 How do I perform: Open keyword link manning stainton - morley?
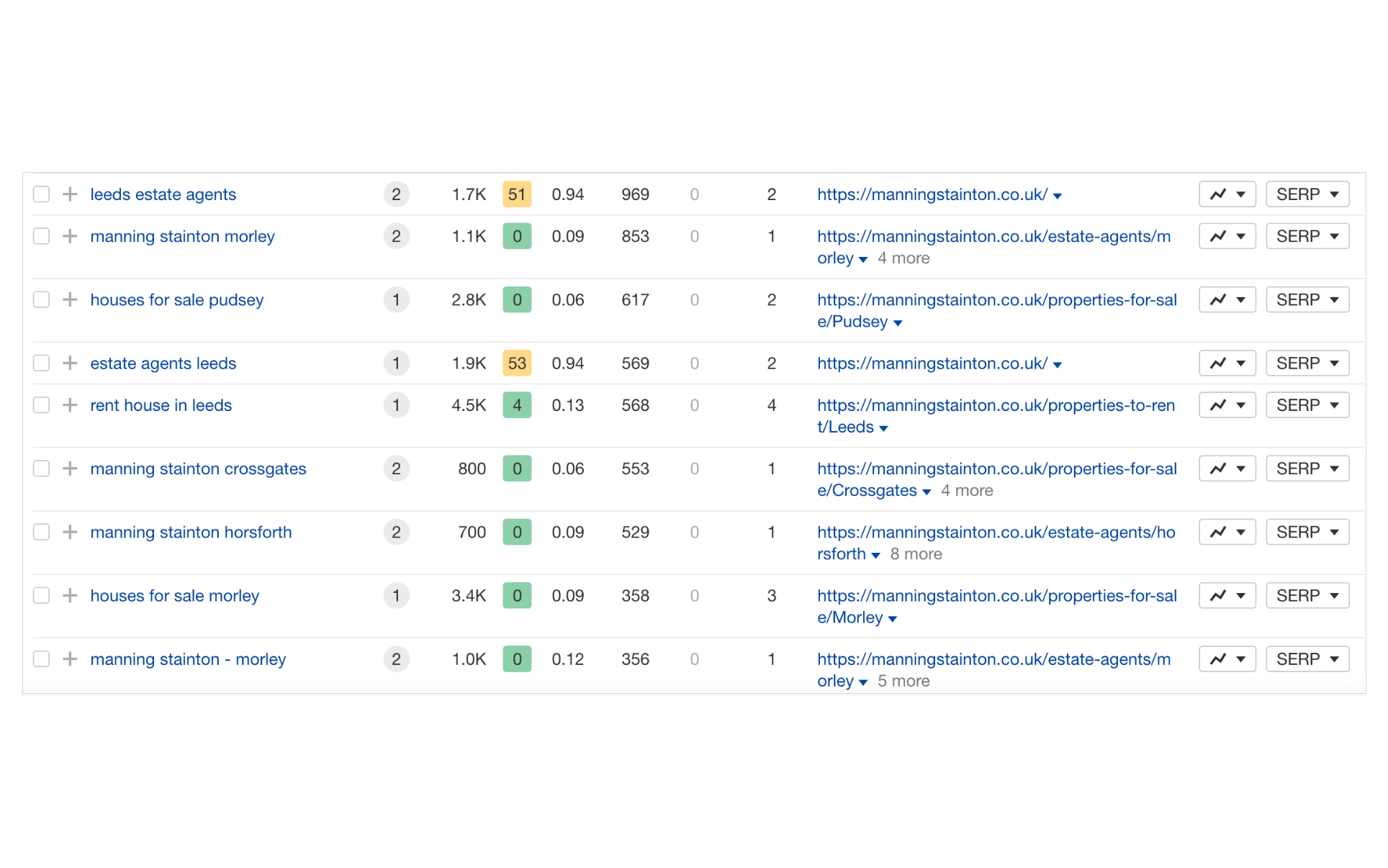[189, 660]
